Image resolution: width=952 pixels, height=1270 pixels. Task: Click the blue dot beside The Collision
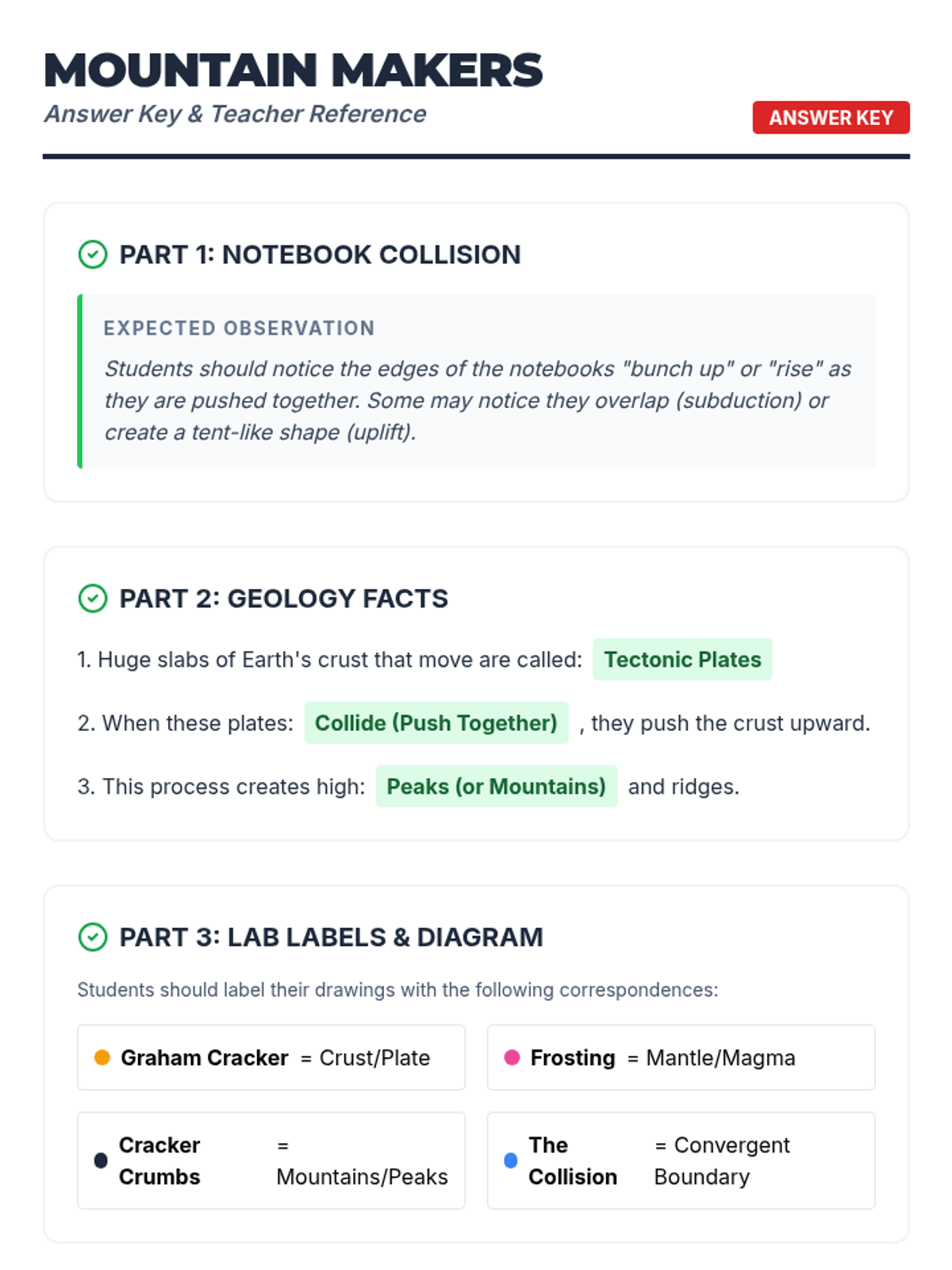pos(511,1160)
